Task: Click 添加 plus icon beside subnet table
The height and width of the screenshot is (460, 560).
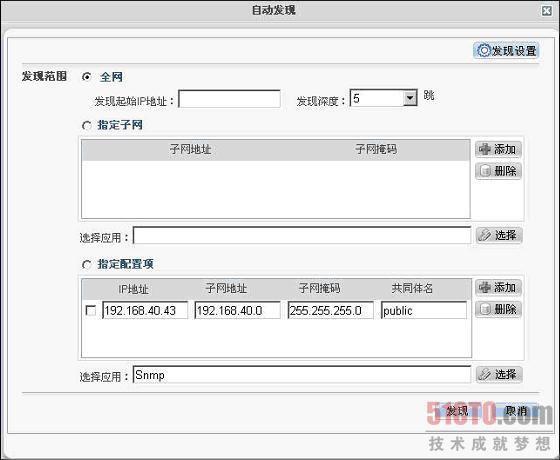Action: coord(498,149)
